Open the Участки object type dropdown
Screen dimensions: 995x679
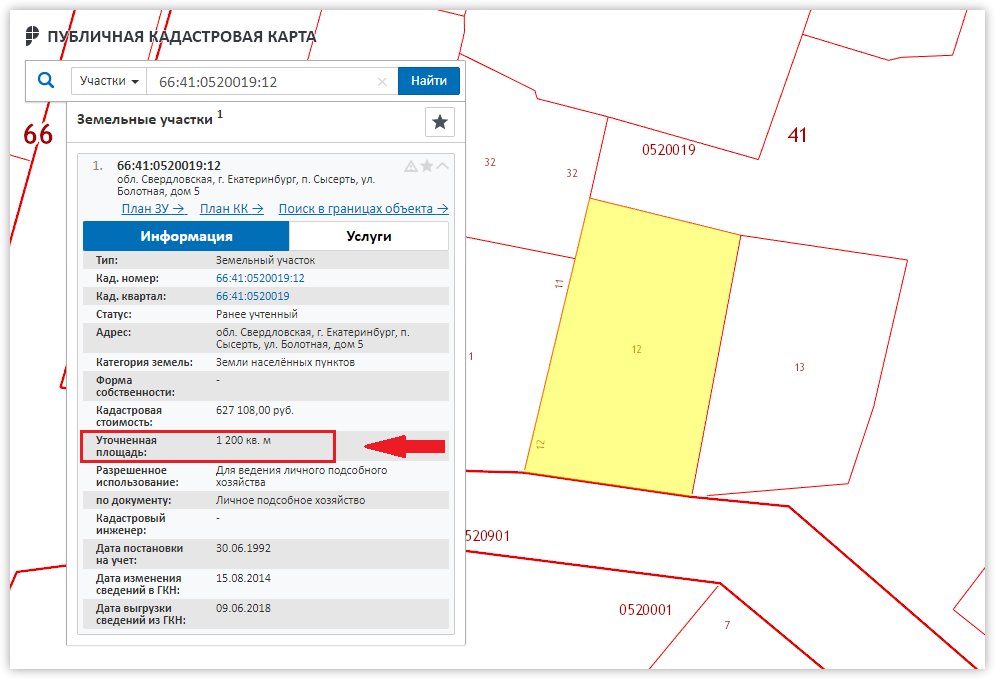(x=109, y=81)
